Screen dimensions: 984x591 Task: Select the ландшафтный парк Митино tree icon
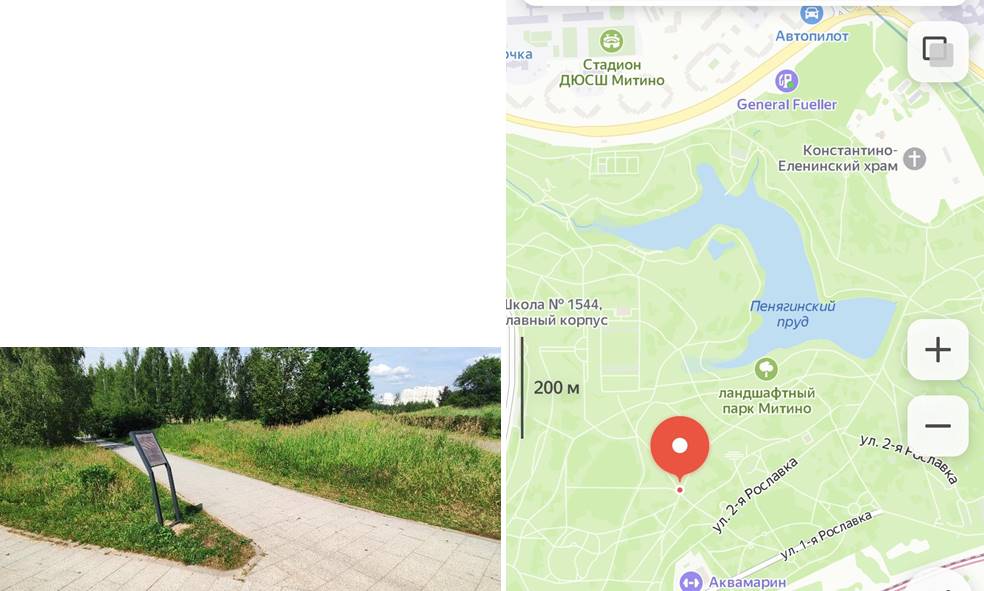coord(766,369)
